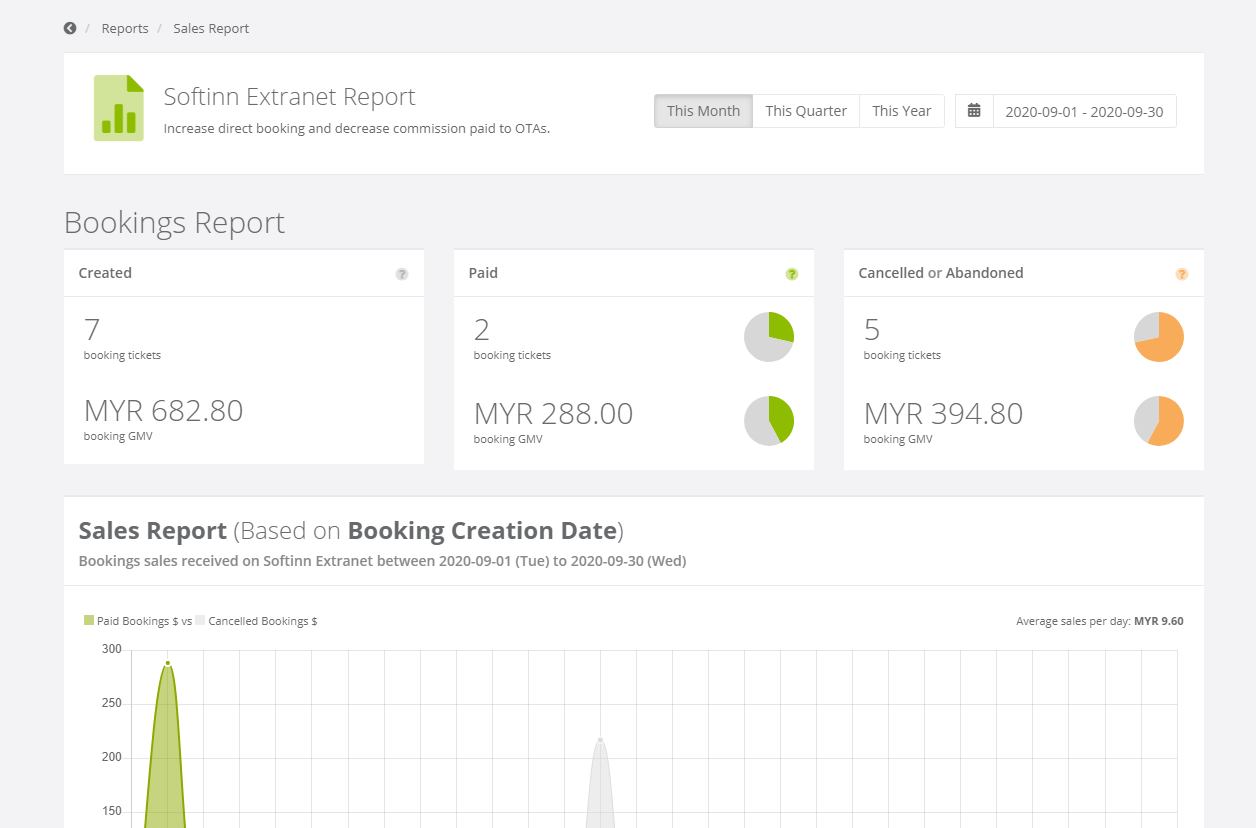Click the 2 paid booking tickets count
Image resolution: width=1256 pixels, height=828 pixels.
click(482, 329)
